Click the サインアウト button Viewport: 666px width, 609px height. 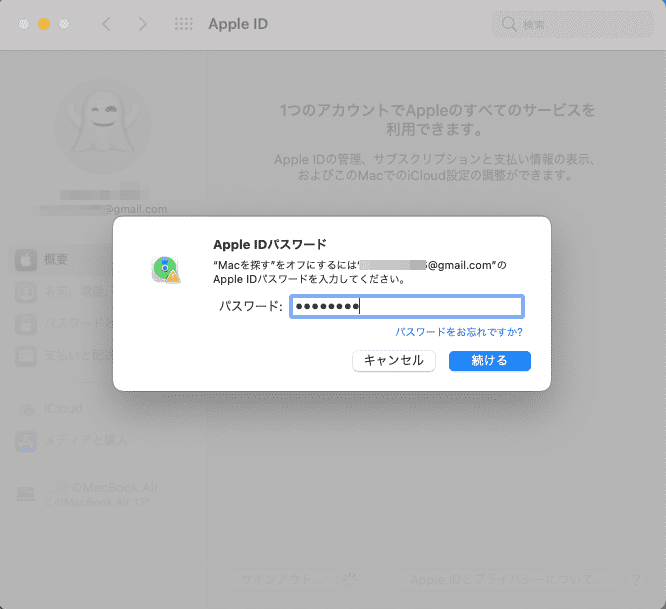tap(280, 579)
